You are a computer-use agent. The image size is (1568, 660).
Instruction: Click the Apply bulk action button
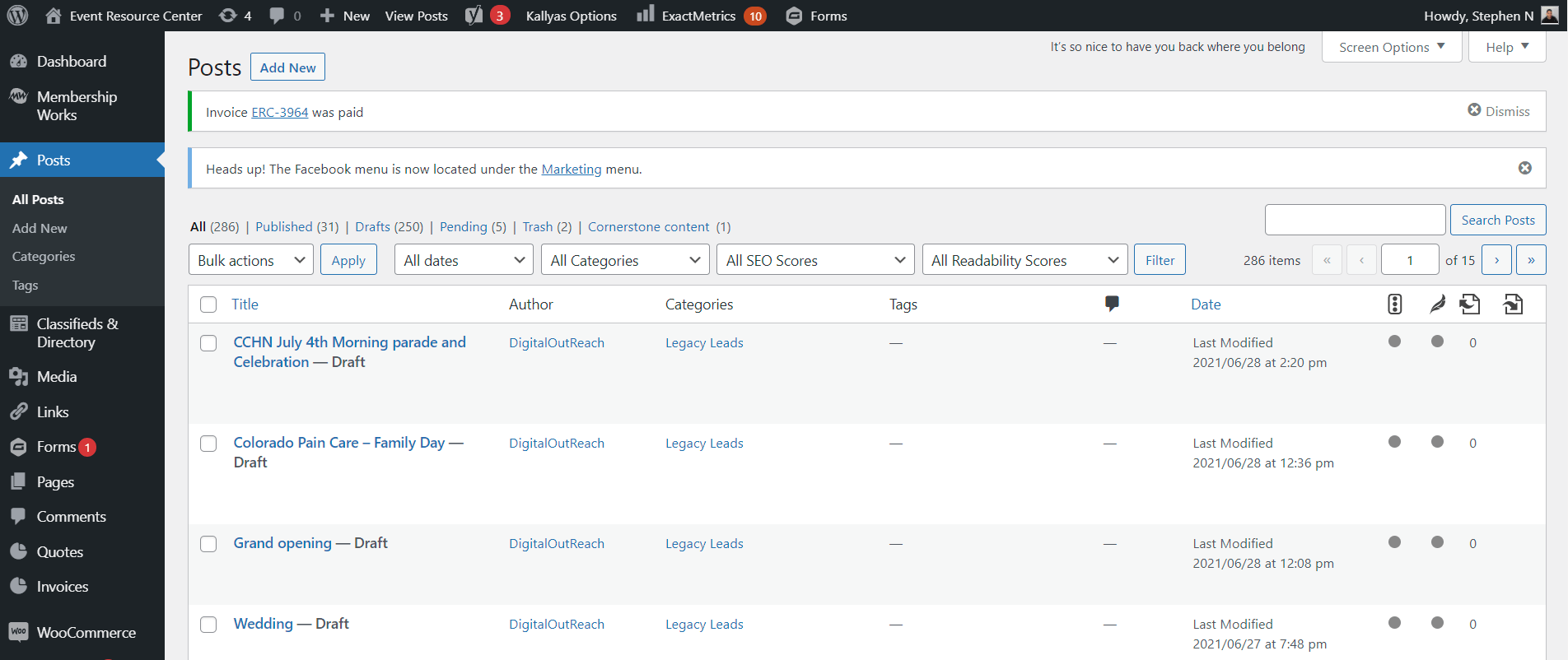(x=348, y=260)
